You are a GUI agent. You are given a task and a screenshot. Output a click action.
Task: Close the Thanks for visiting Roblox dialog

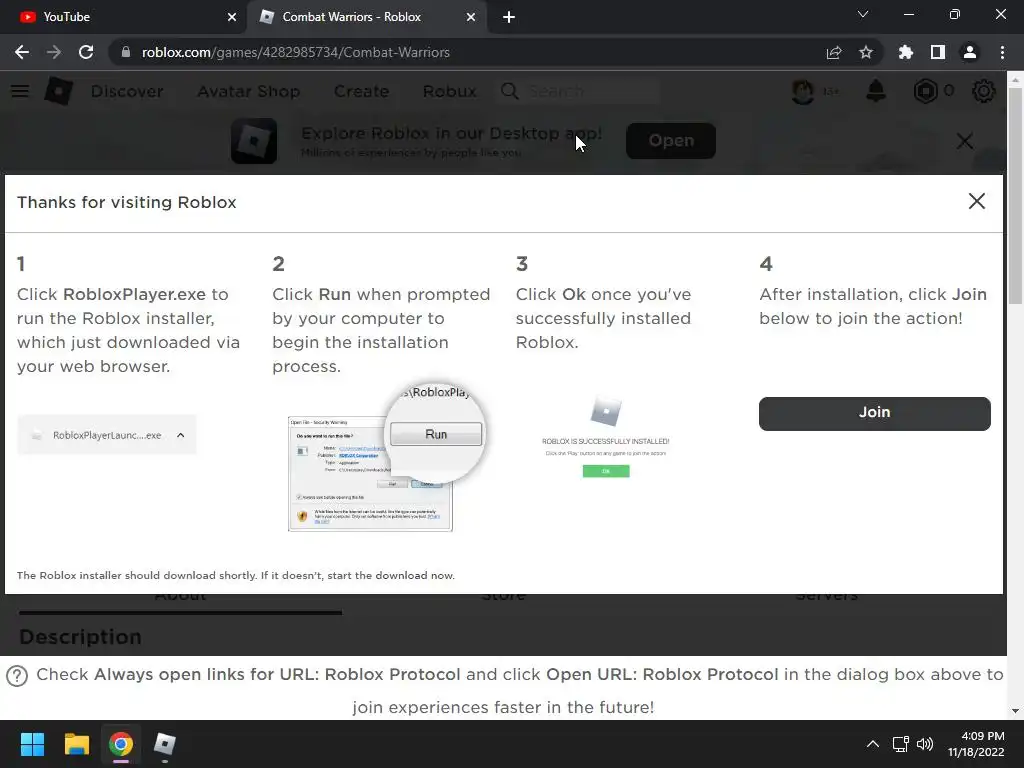pos(976,201)
